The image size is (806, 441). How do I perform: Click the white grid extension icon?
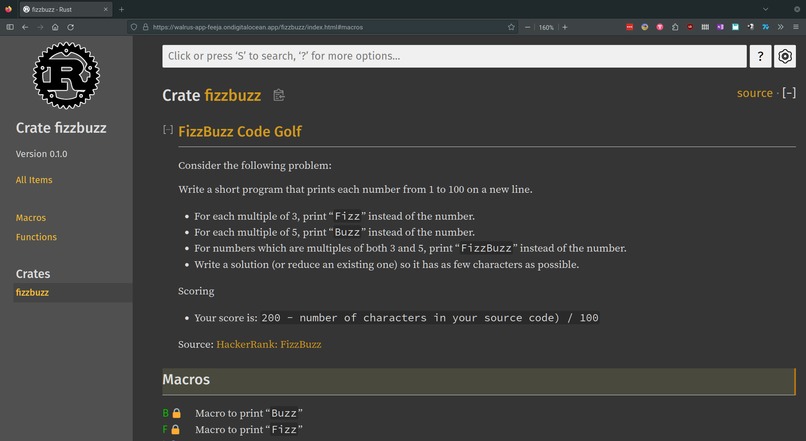coord(705,27)
